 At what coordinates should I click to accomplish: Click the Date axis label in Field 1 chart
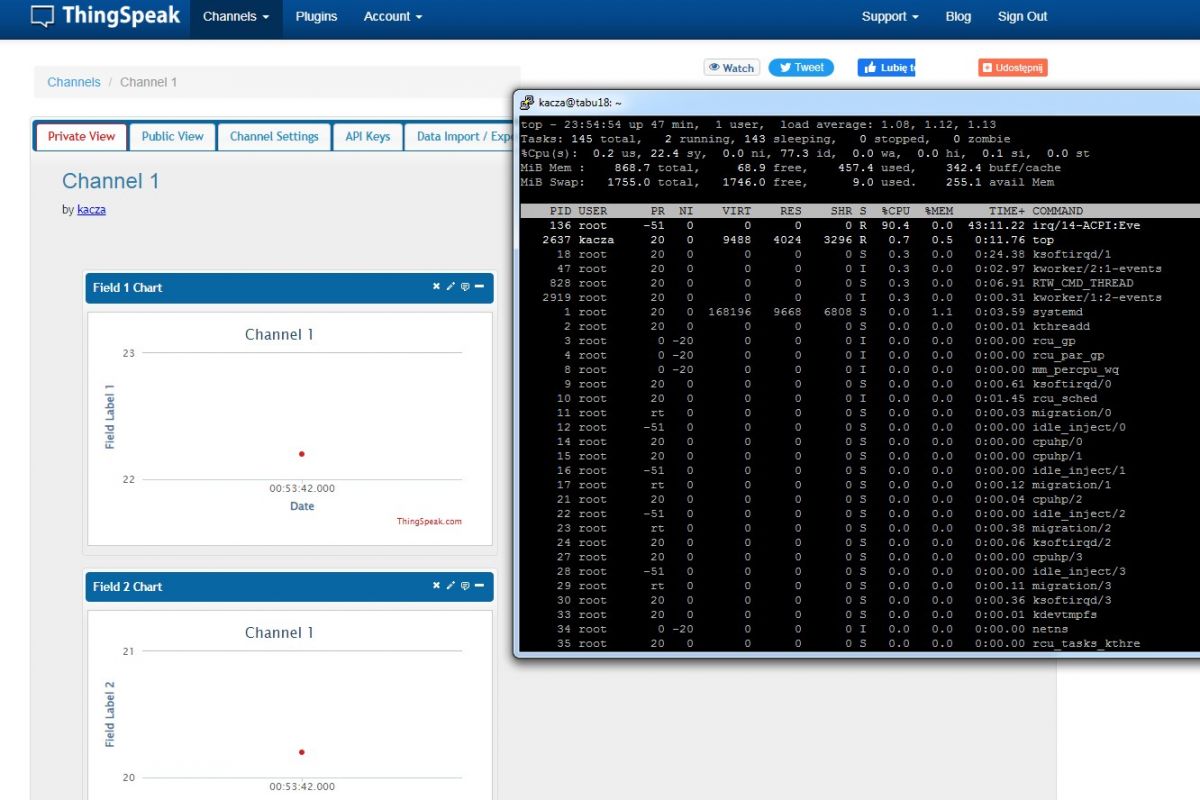pyautogui.click(x=302, y=506)
